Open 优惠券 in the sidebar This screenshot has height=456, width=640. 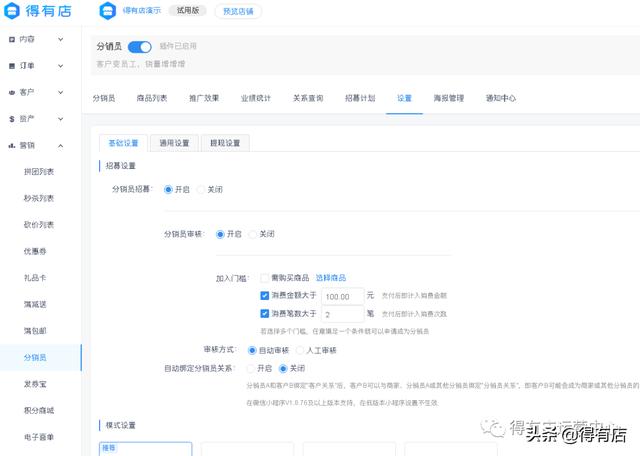35,251
